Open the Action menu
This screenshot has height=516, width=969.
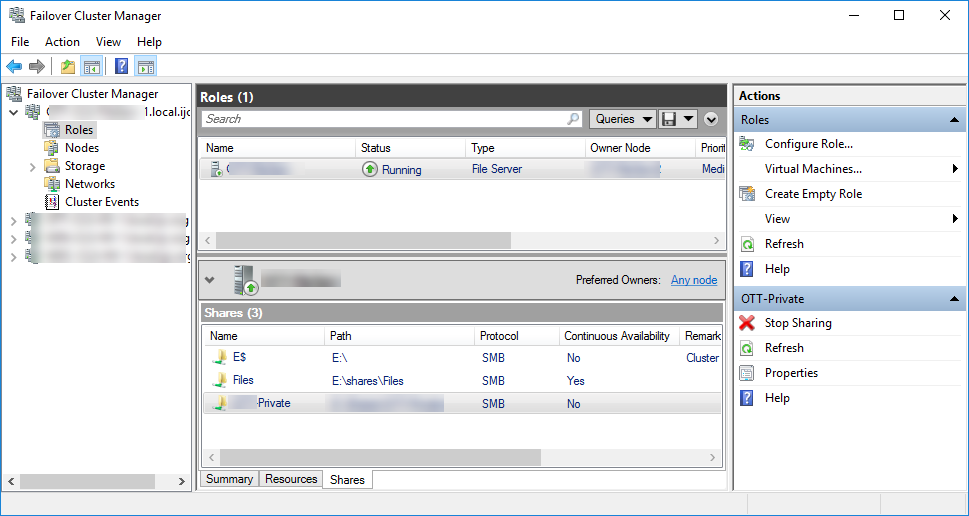(62, 42)
